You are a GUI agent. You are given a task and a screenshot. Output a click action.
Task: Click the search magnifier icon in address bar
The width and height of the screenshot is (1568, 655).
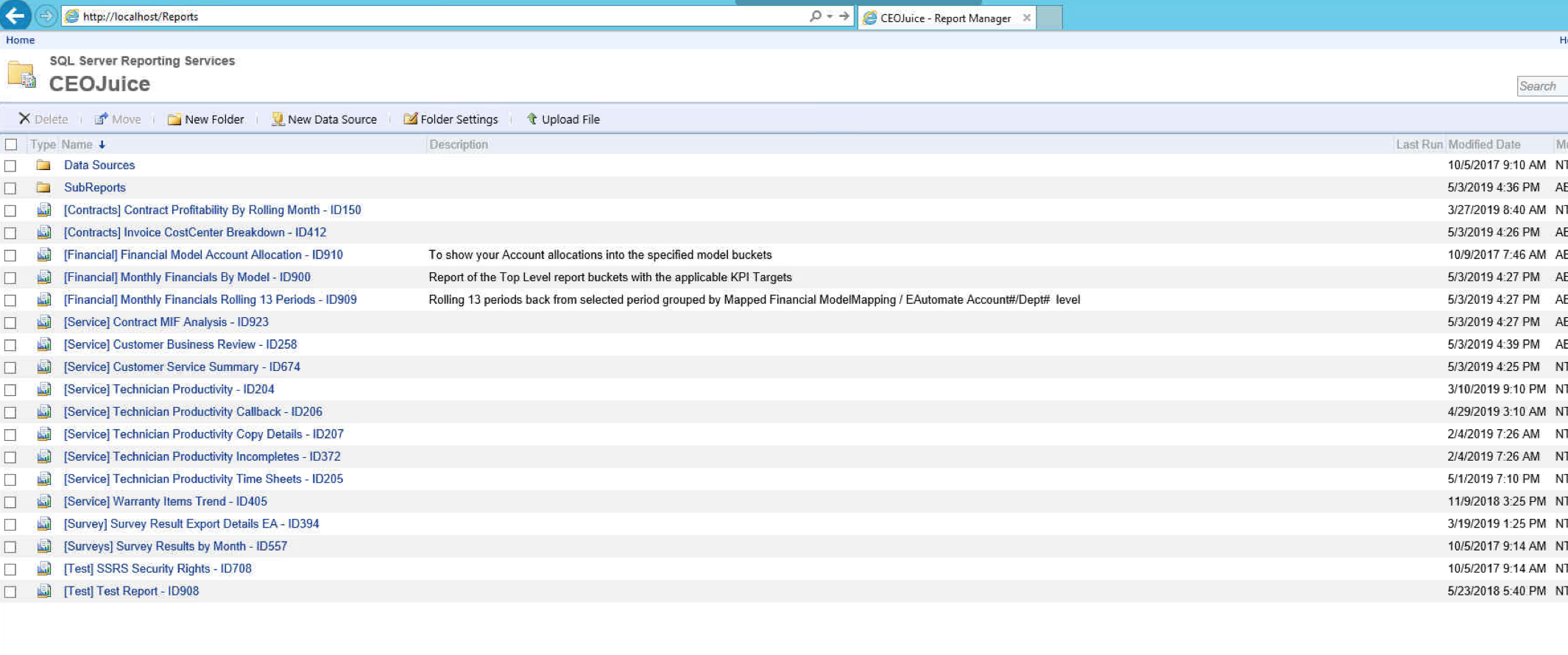click(815, 15)
